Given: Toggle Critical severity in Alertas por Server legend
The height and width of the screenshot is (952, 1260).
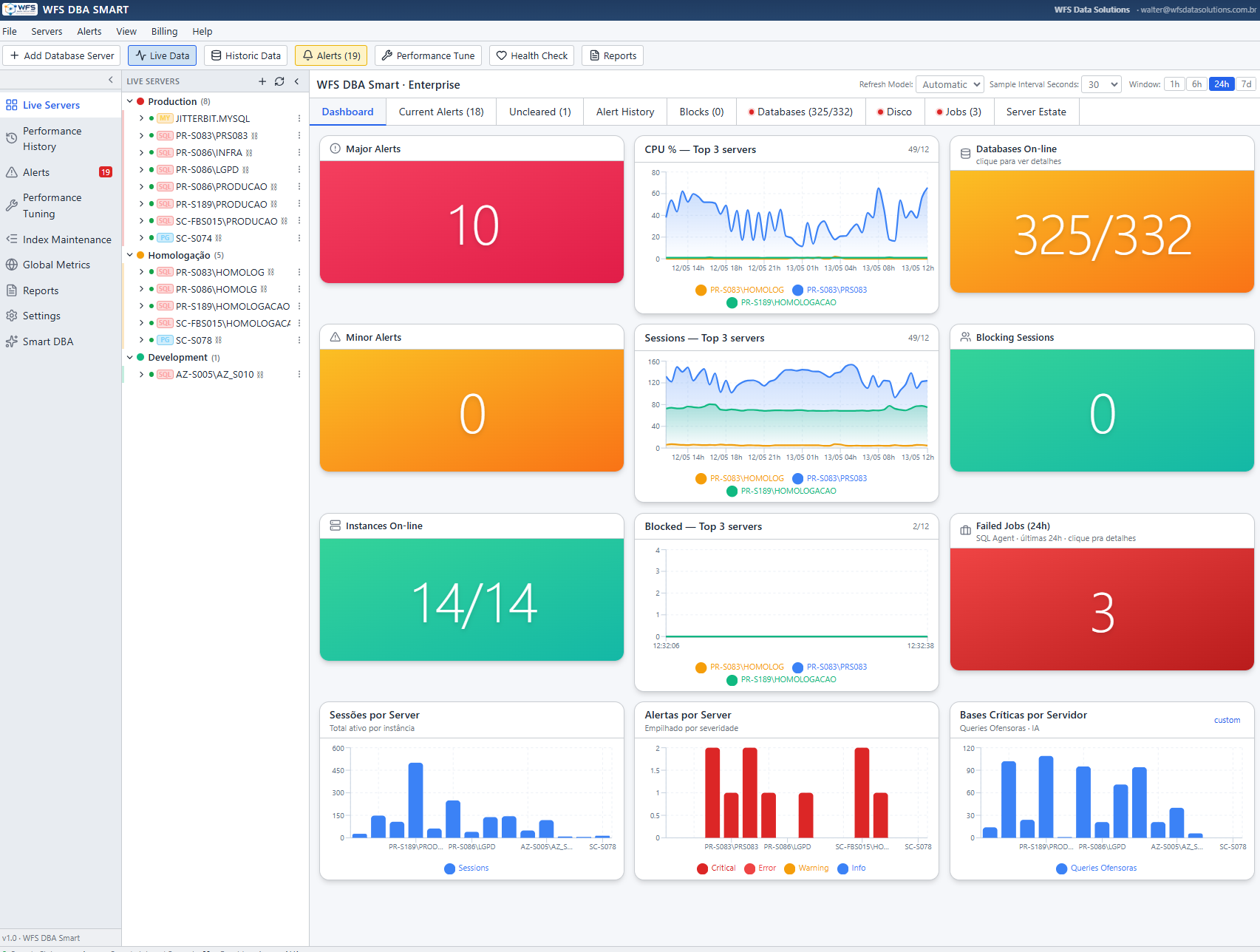Looking at the screenshot, I should [x=716, y=868].
